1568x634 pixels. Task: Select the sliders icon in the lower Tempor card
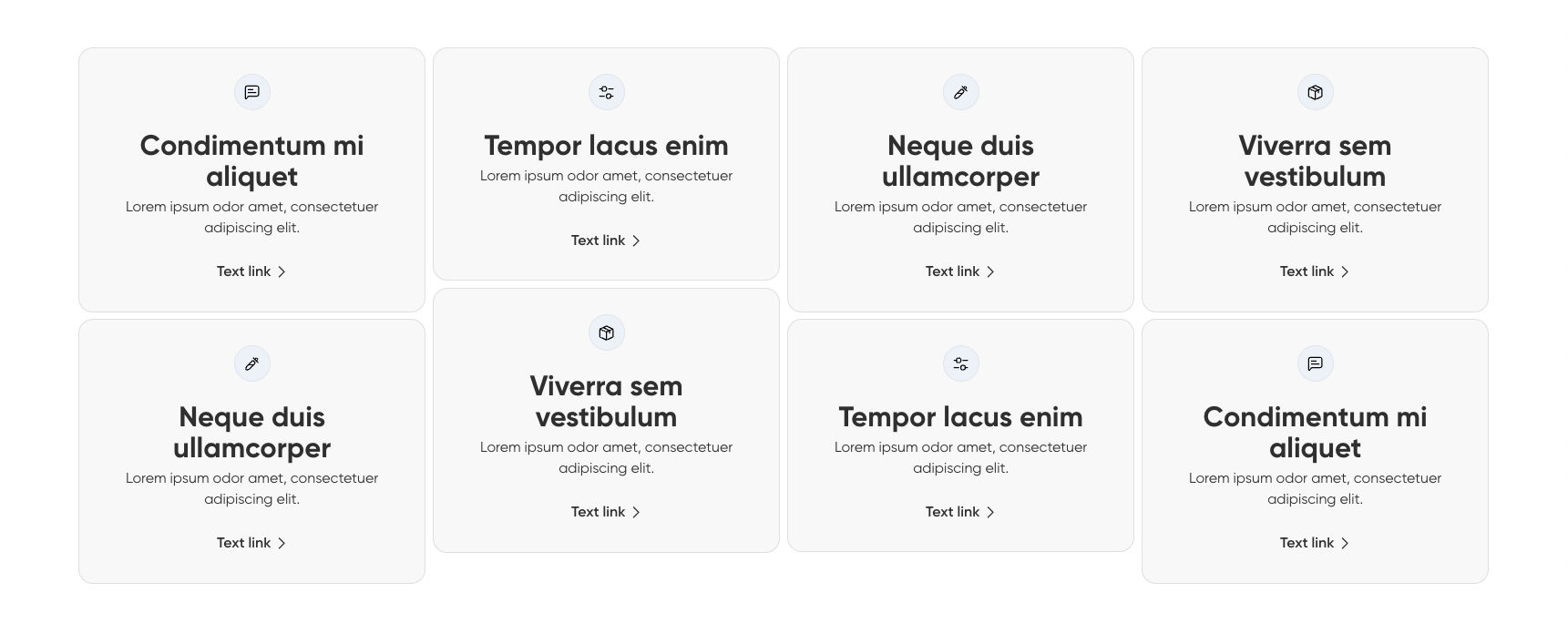point(961,363)
